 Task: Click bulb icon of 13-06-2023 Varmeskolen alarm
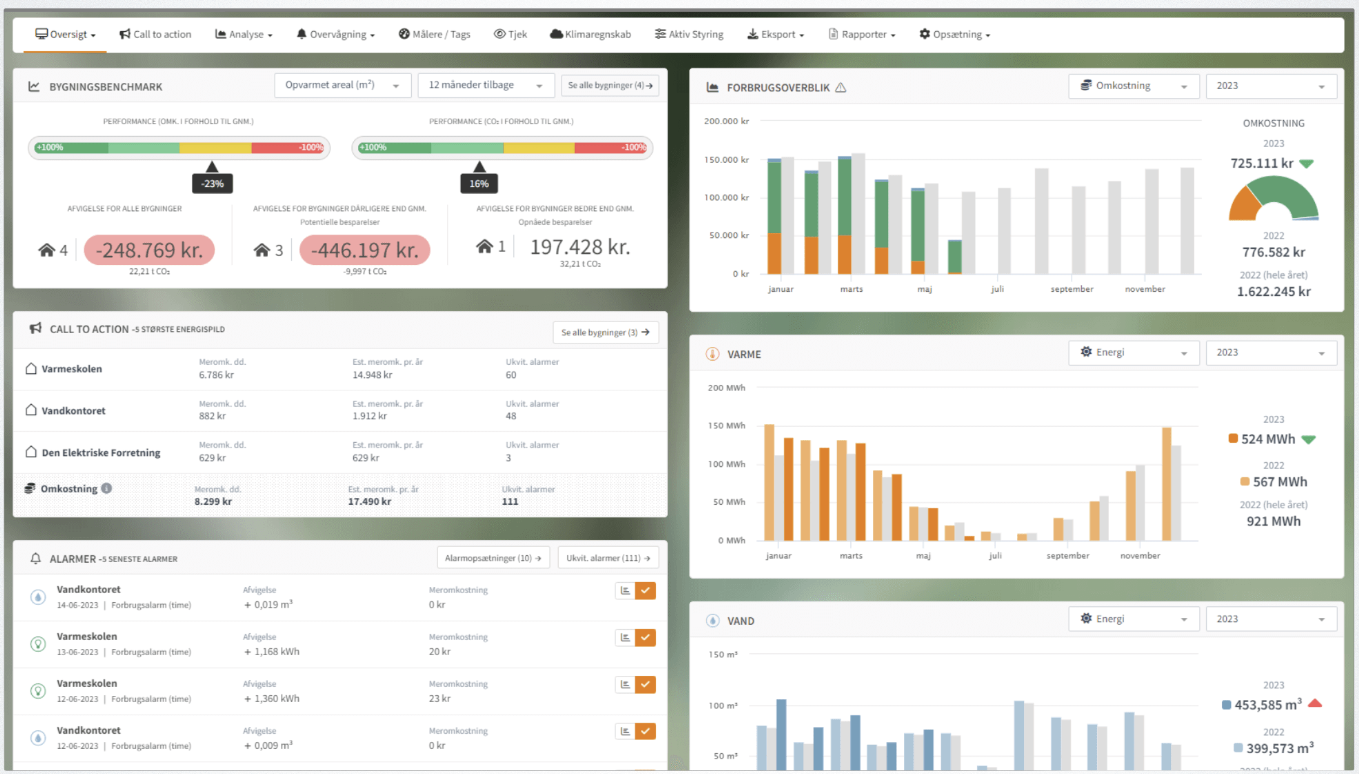(38, 644)
